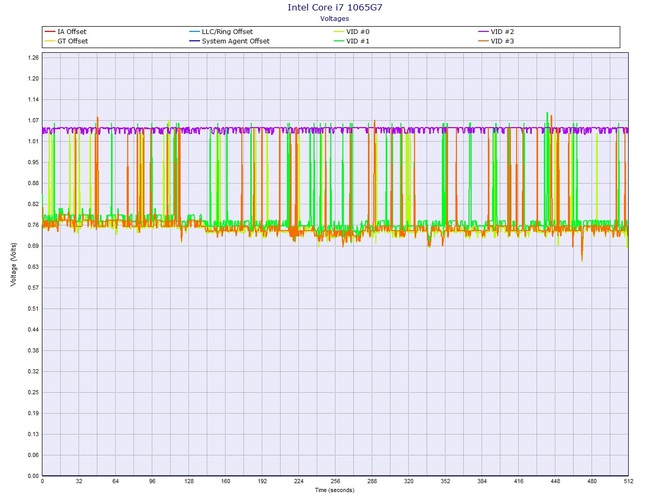Click the Time (seconds) axis label
670x502 pixels.
[x=335, y=490]
